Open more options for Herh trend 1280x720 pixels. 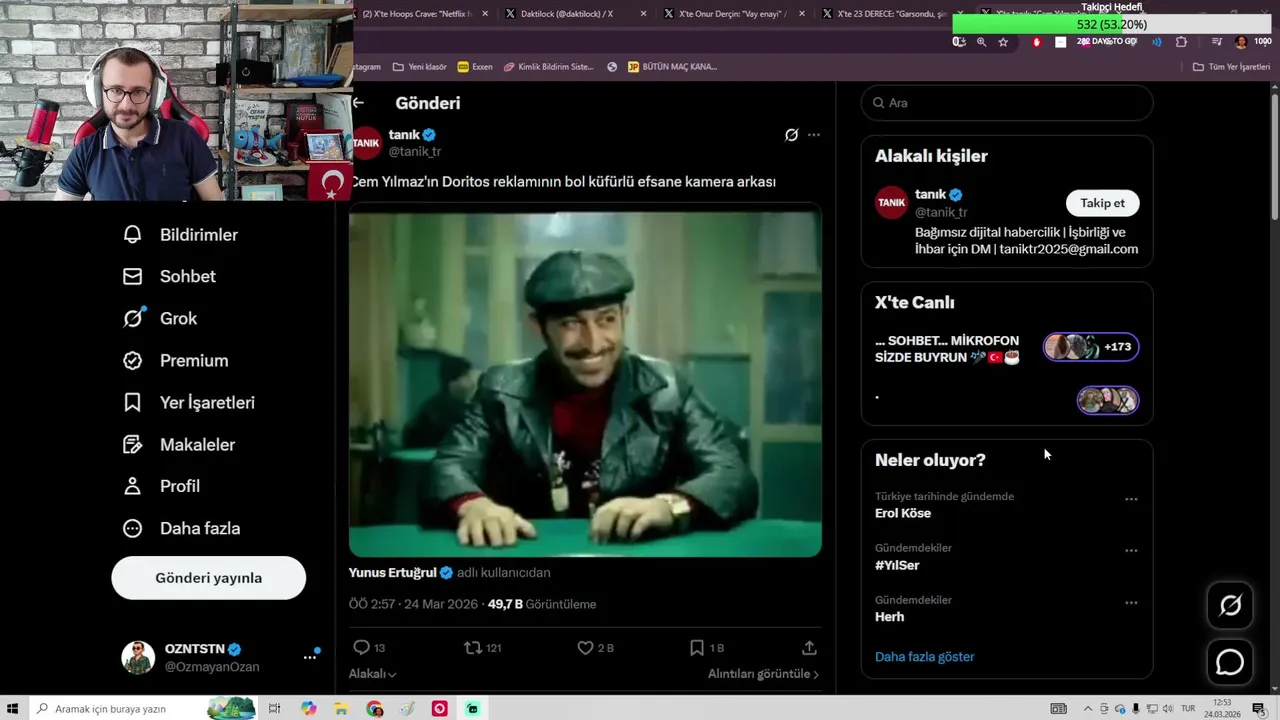[1131, 603]
